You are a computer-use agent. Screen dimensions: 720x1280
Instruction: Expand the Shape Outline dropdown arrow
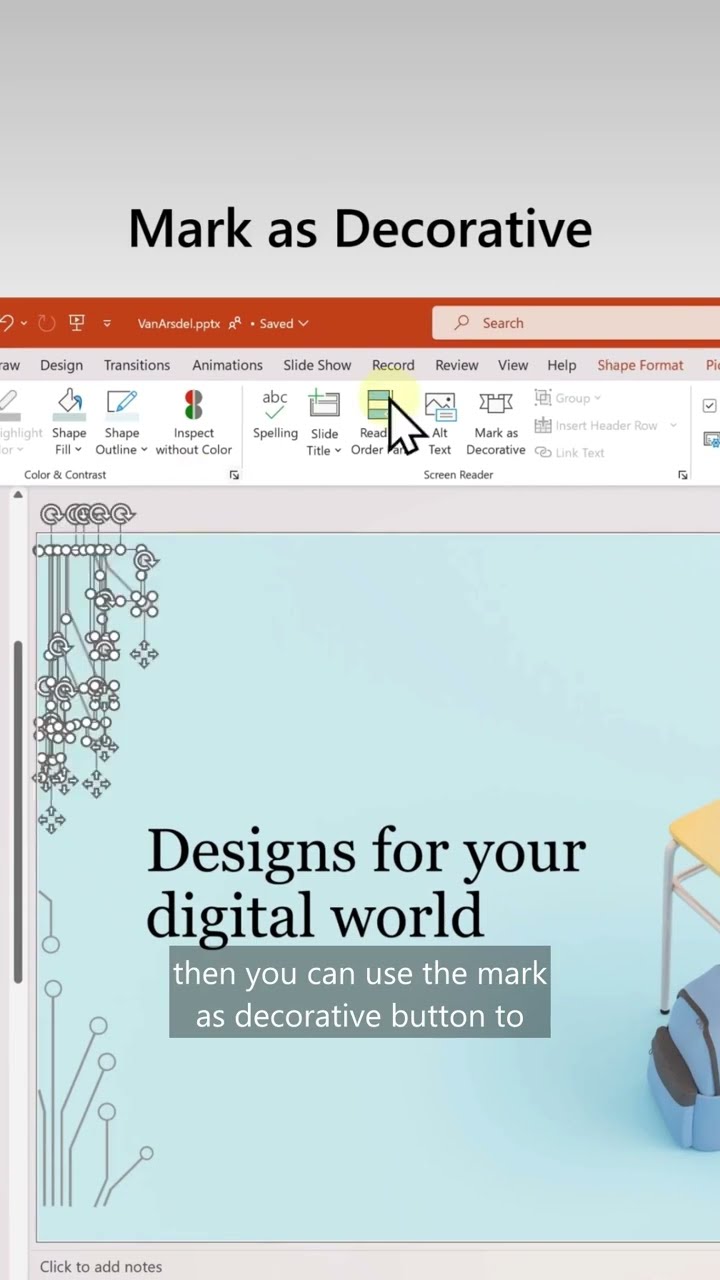click(x=144, y=450)
